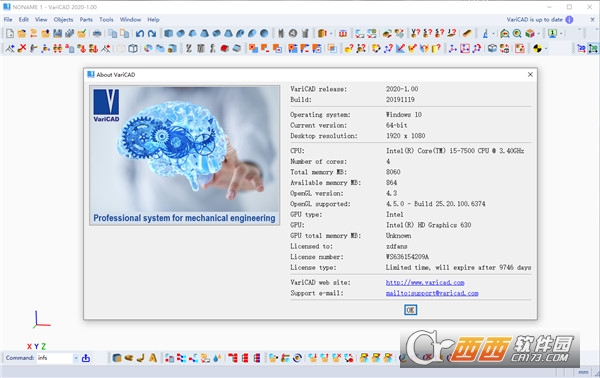This screenshot has width=600, height=378.
Task: Open the Window menu
Action: pos(130,20)
